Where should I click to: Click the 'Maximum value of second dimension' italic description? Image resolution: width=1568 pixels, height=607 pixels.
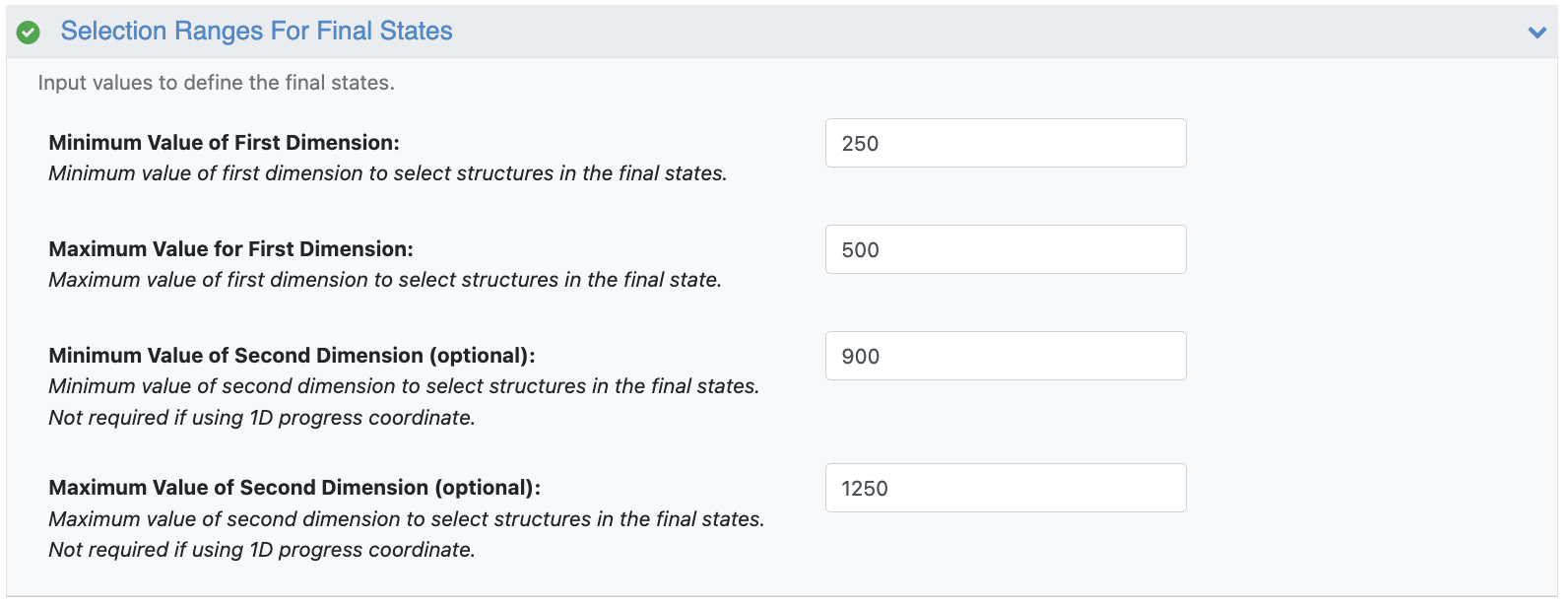pos(406,519)
